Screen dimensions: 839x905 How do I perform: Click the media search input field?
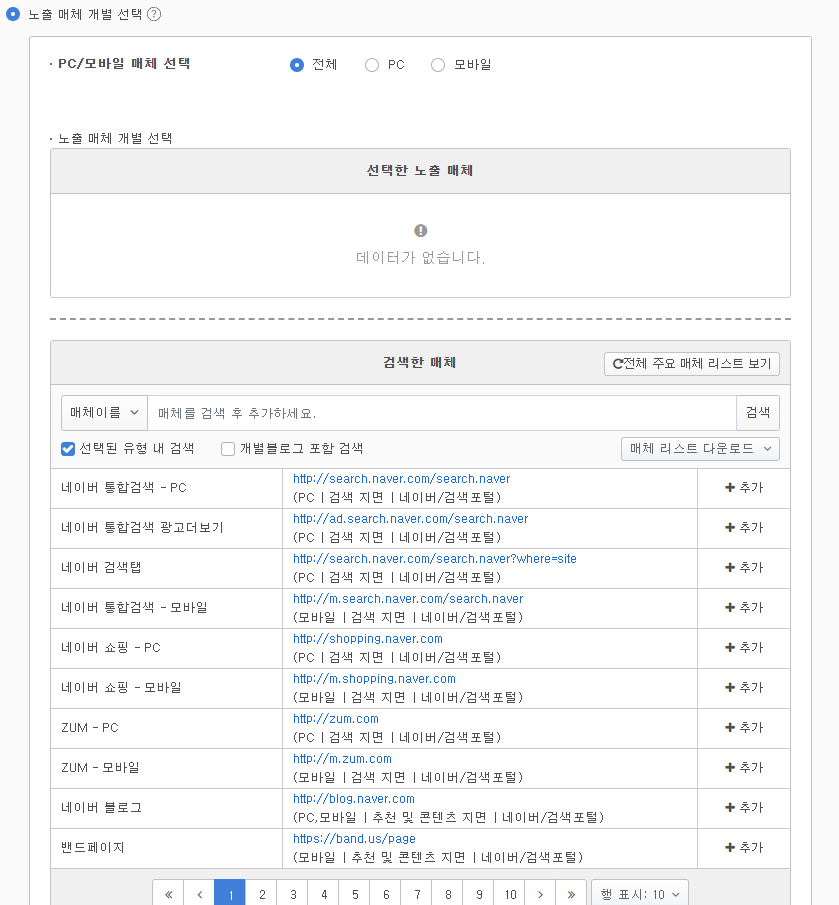tap(442, 413)
